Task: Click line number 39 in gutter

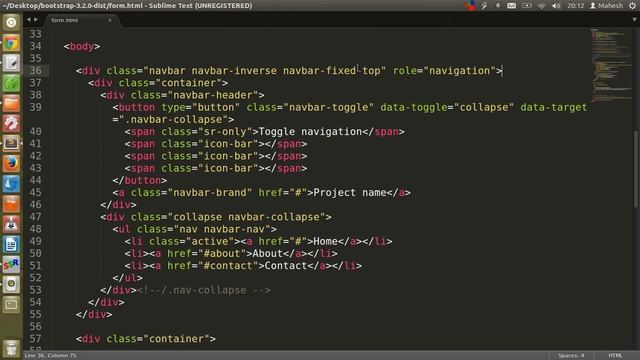Action: tap(36, 107)
